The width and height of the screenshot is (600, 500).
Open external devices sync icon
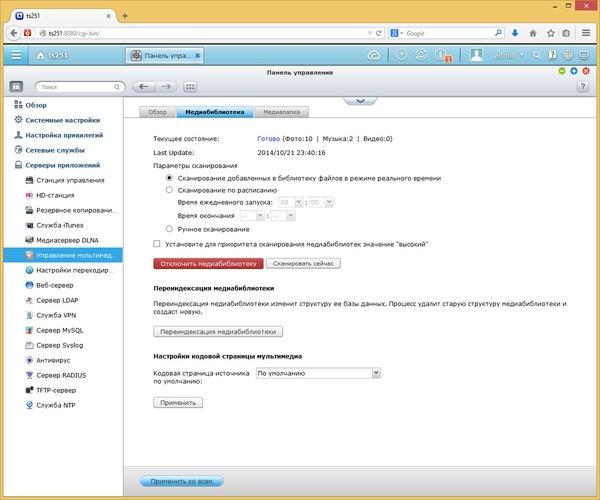pyautogui.click(x=421, y=55)
